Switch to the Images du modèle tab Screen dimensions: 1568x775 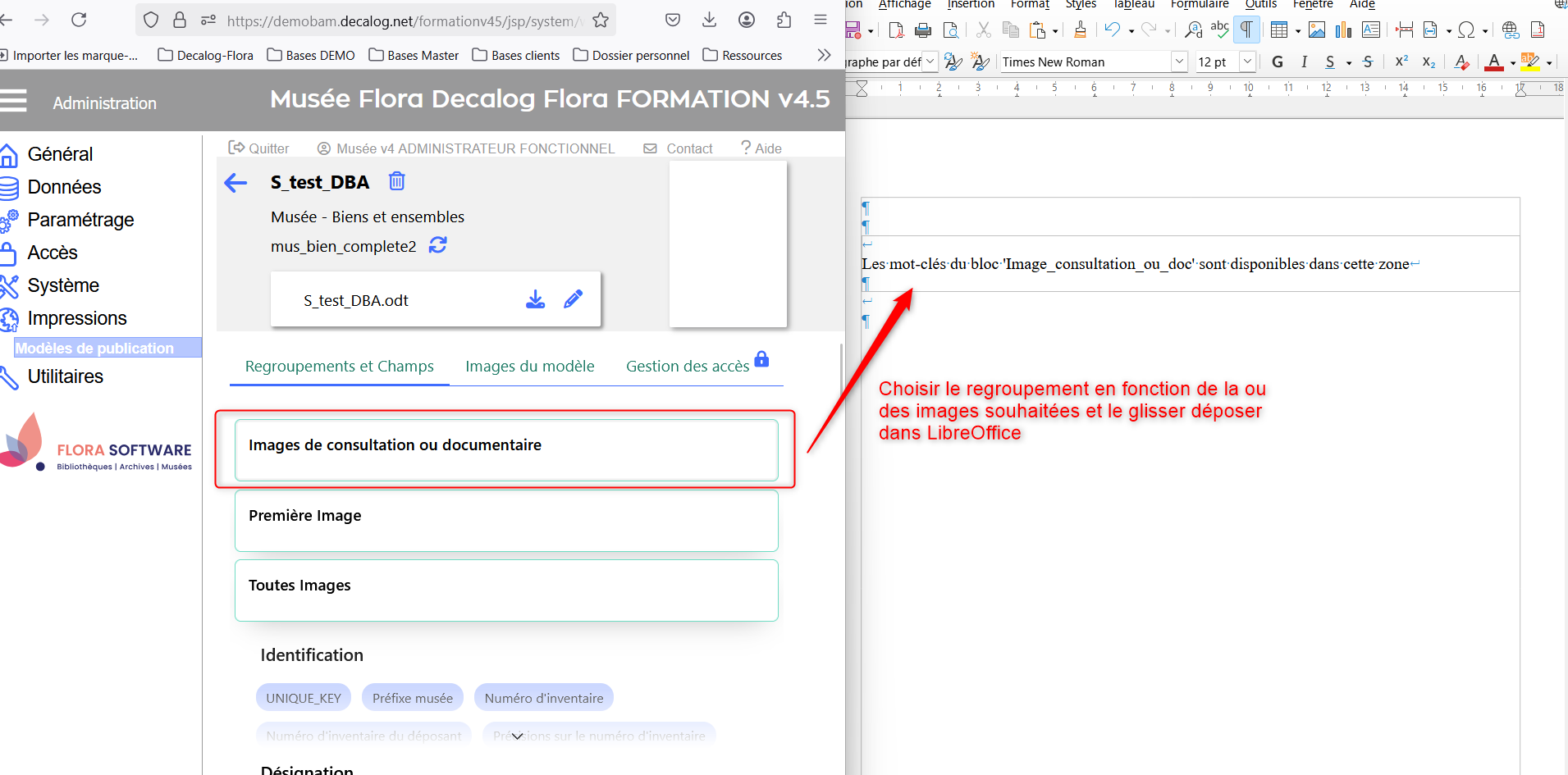529,367
